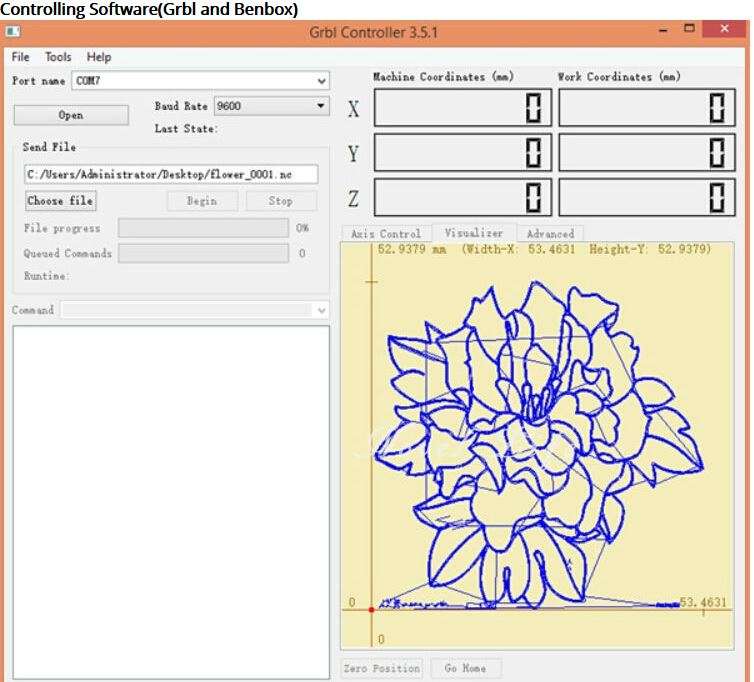Image resolution: width=754 pixels, height=682 pixels.
Task: Maximize the Grbl Controller window
Action: coord(690,29)
